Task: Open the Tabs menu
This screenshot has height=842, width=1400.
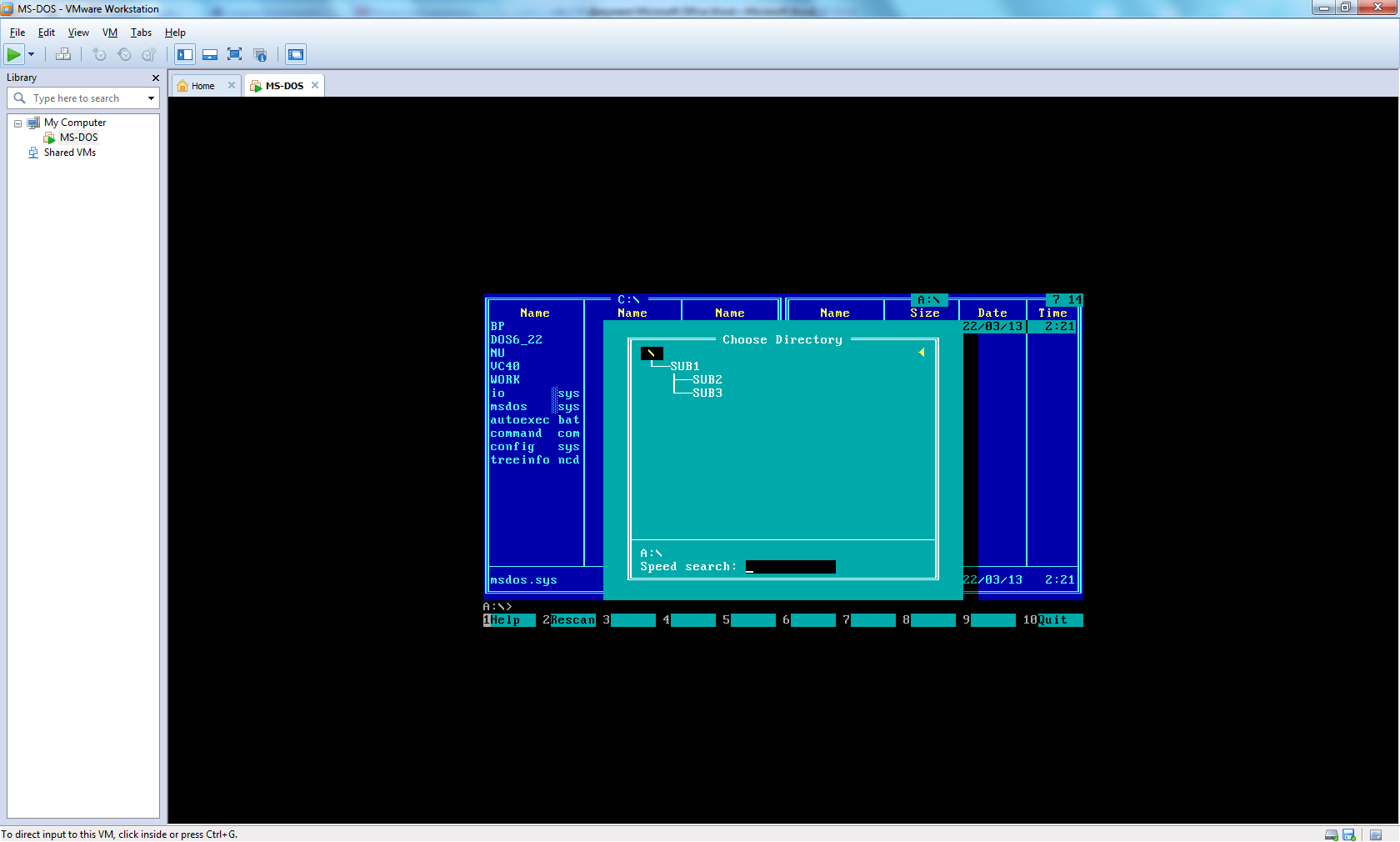Action: [x=141, y=33]
